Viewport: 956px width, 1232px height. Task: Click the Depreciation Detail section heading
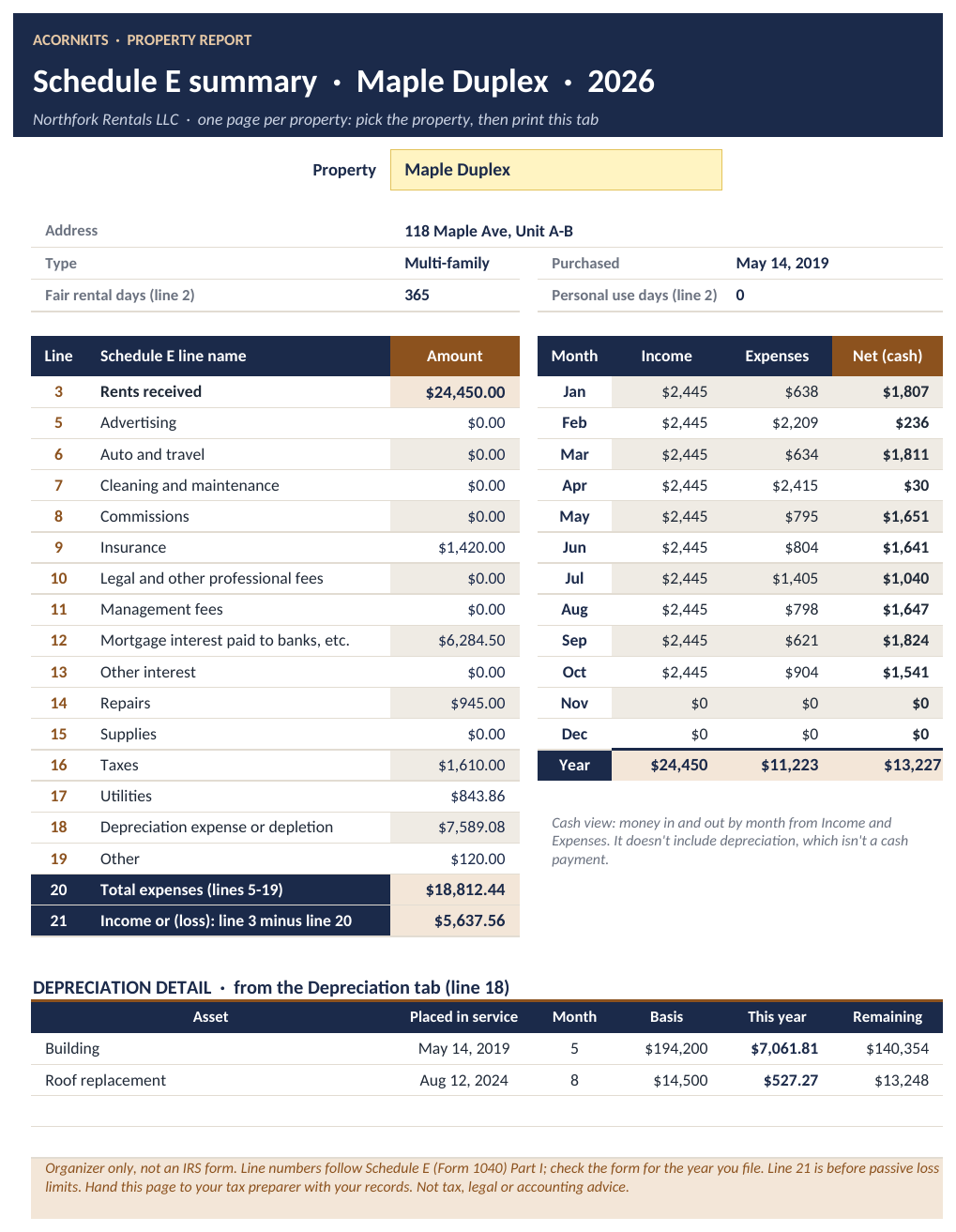point(271,987)
